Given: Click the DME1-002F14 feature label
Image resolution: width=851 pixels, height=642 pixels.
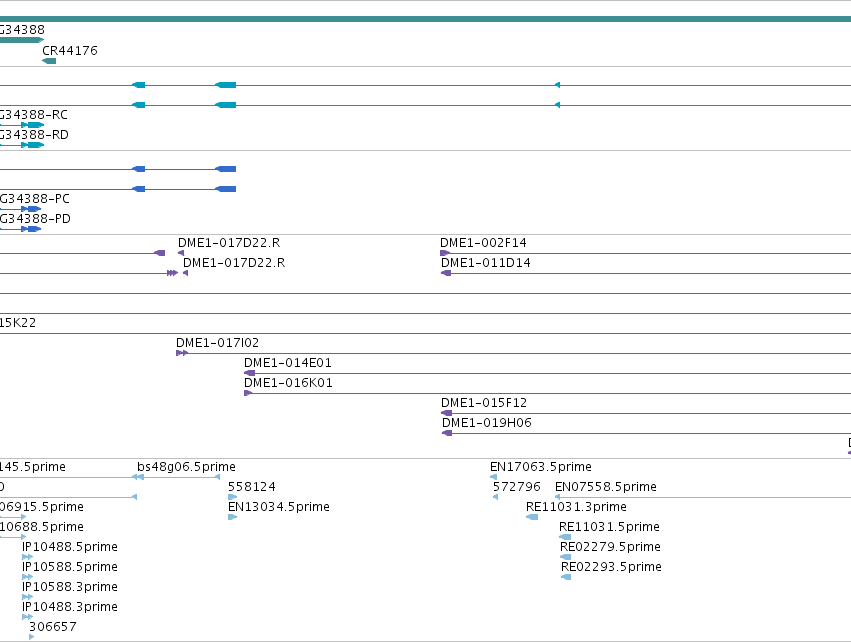Looking at the screenshot, I should coord(483,243).
